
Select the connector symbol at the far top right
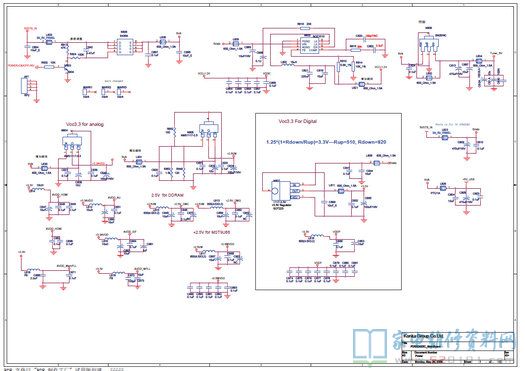point(493,80)
